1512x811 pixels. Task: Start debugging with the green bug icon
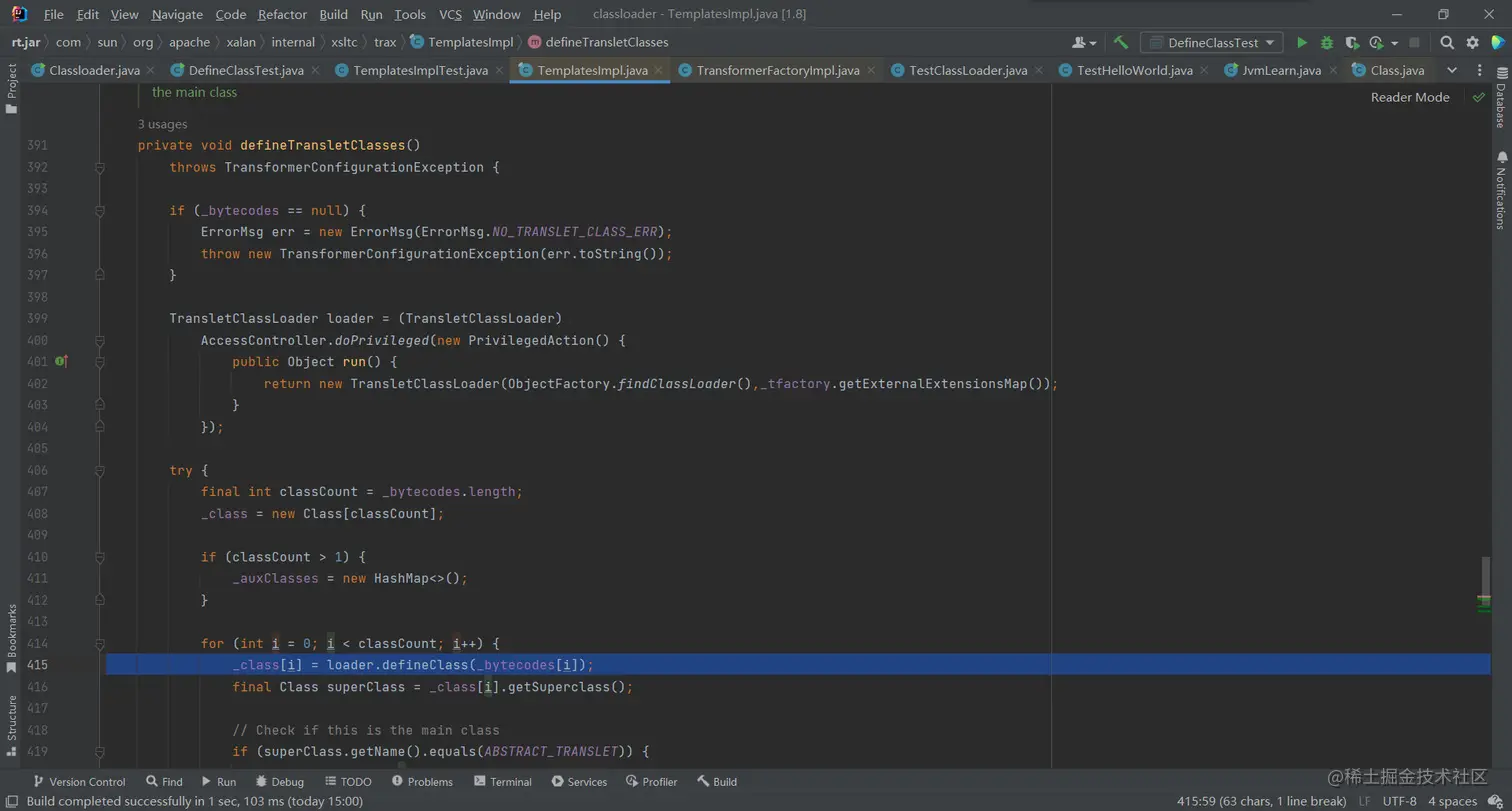click(1327, 43)
